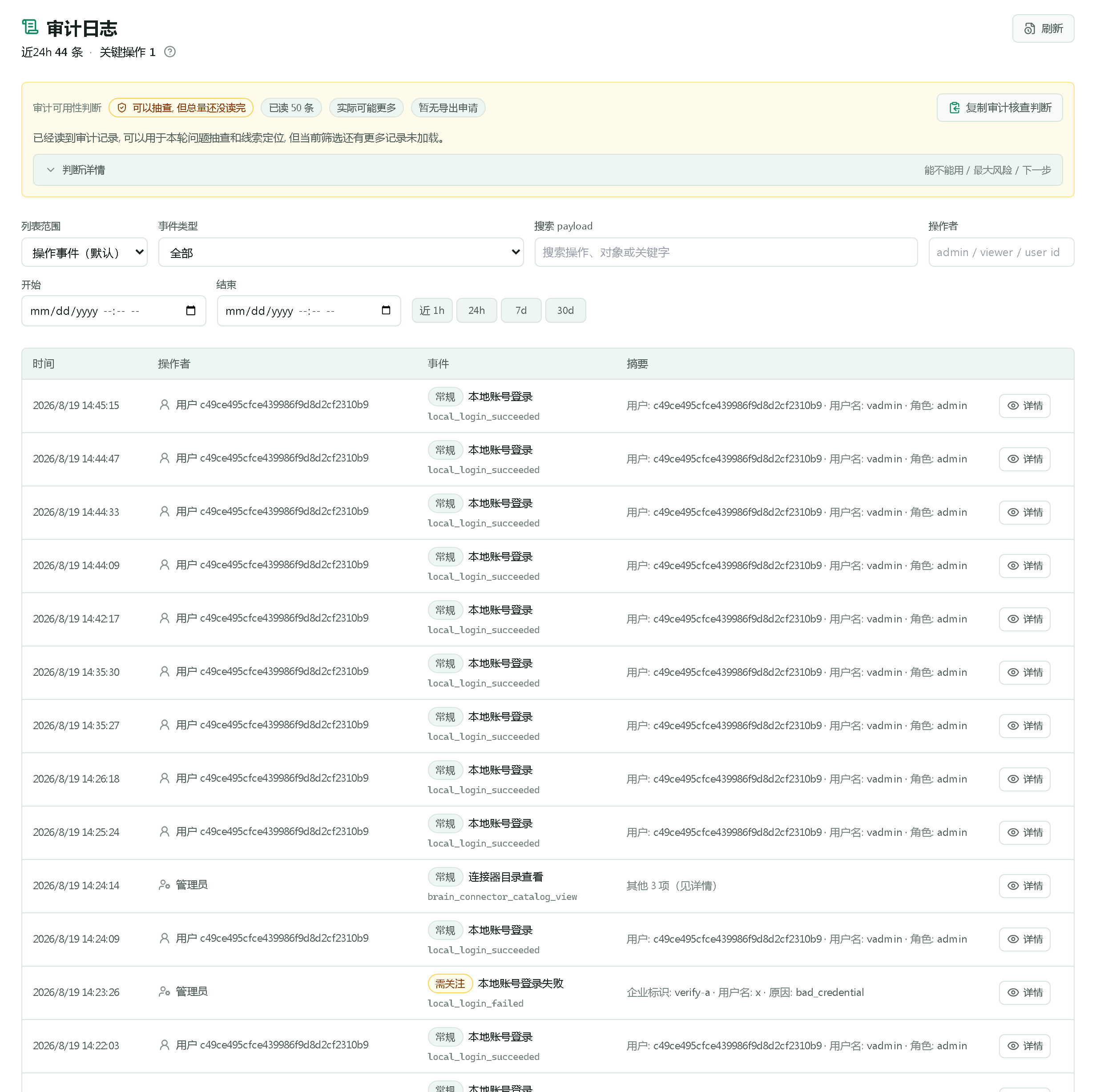Open details for the 14:26:18 row
The image size is (1096, 1092).
tap(1024, 779)
